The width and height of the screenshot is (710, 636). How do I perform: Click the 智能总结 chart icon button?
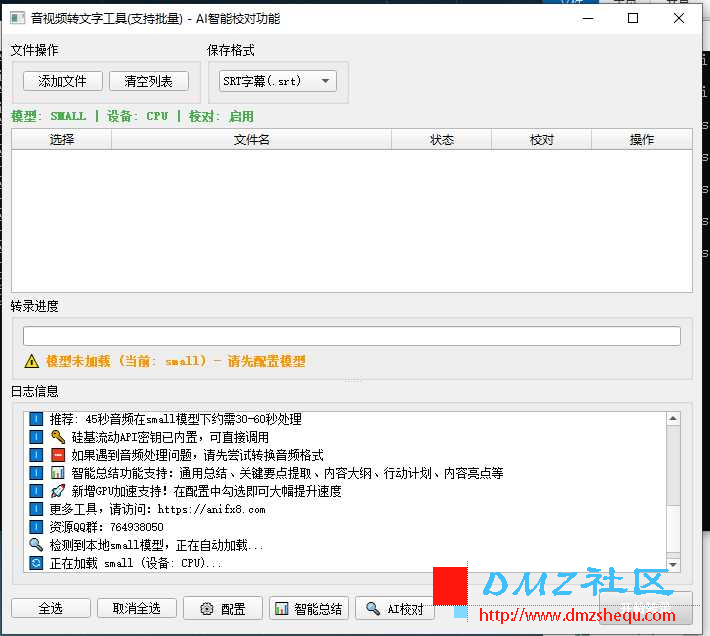click(x=308, y=608)
